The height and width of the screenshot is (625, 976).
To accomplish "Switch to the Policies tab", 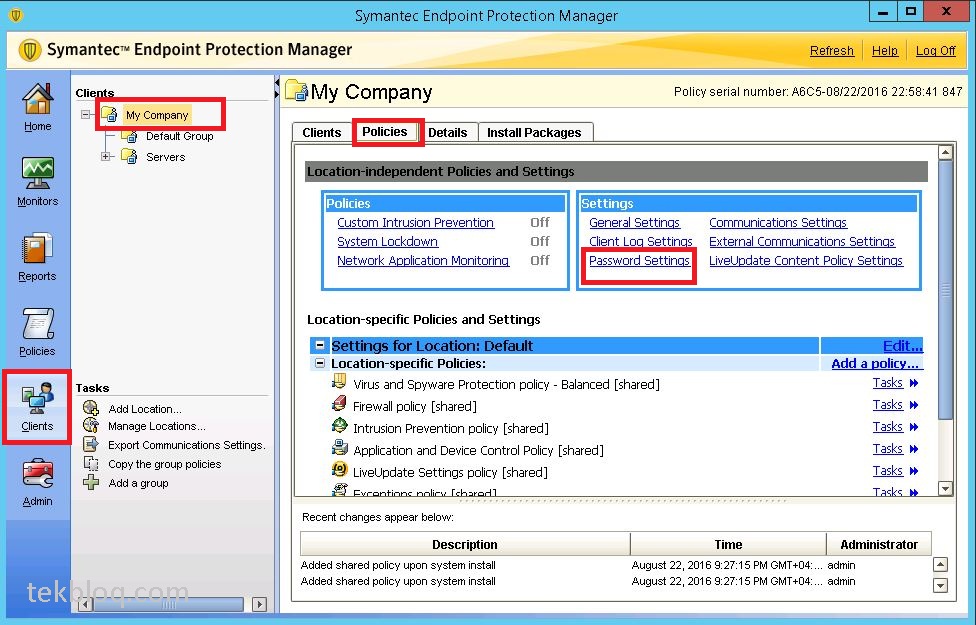I will 385,131.
